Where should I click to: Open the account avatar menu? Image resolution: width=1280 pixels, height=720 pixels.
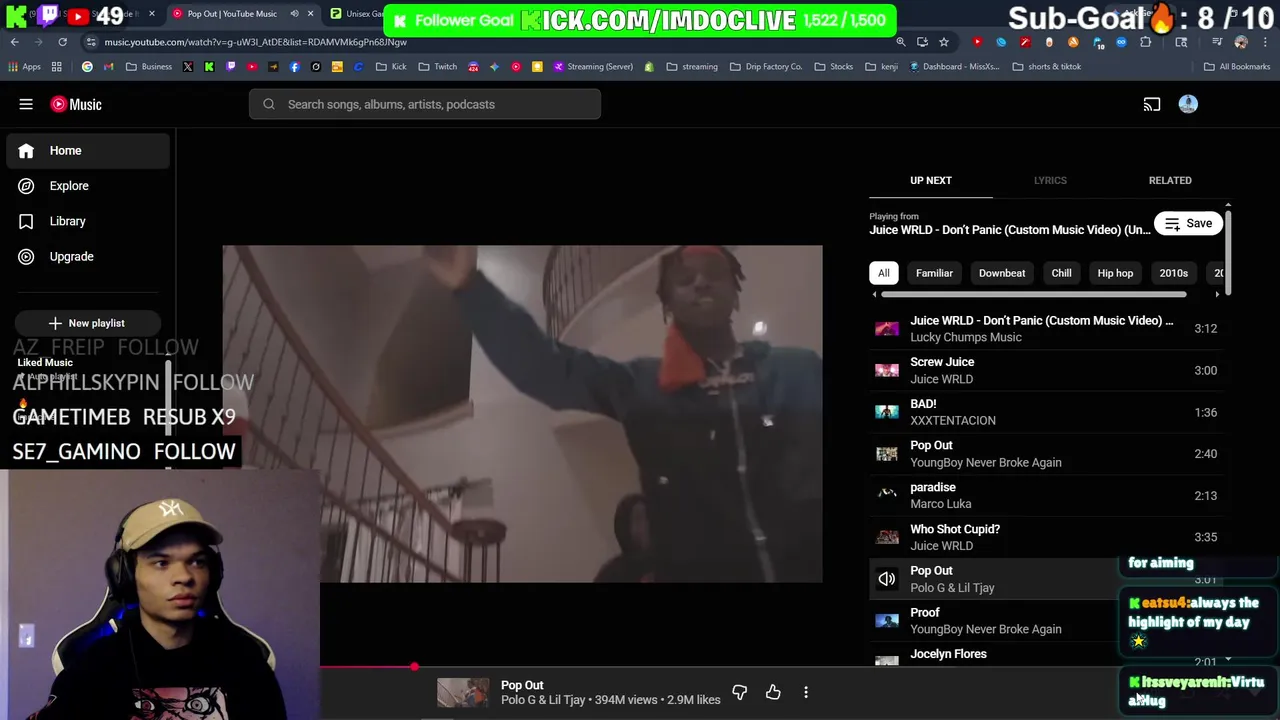tap(1188, 104)
